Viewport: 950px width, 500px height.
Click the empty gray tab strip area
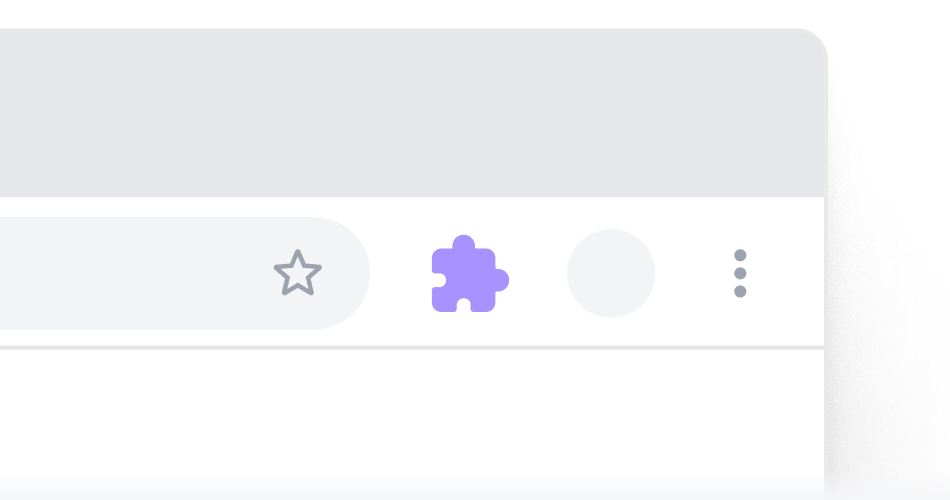coord(412,112)
